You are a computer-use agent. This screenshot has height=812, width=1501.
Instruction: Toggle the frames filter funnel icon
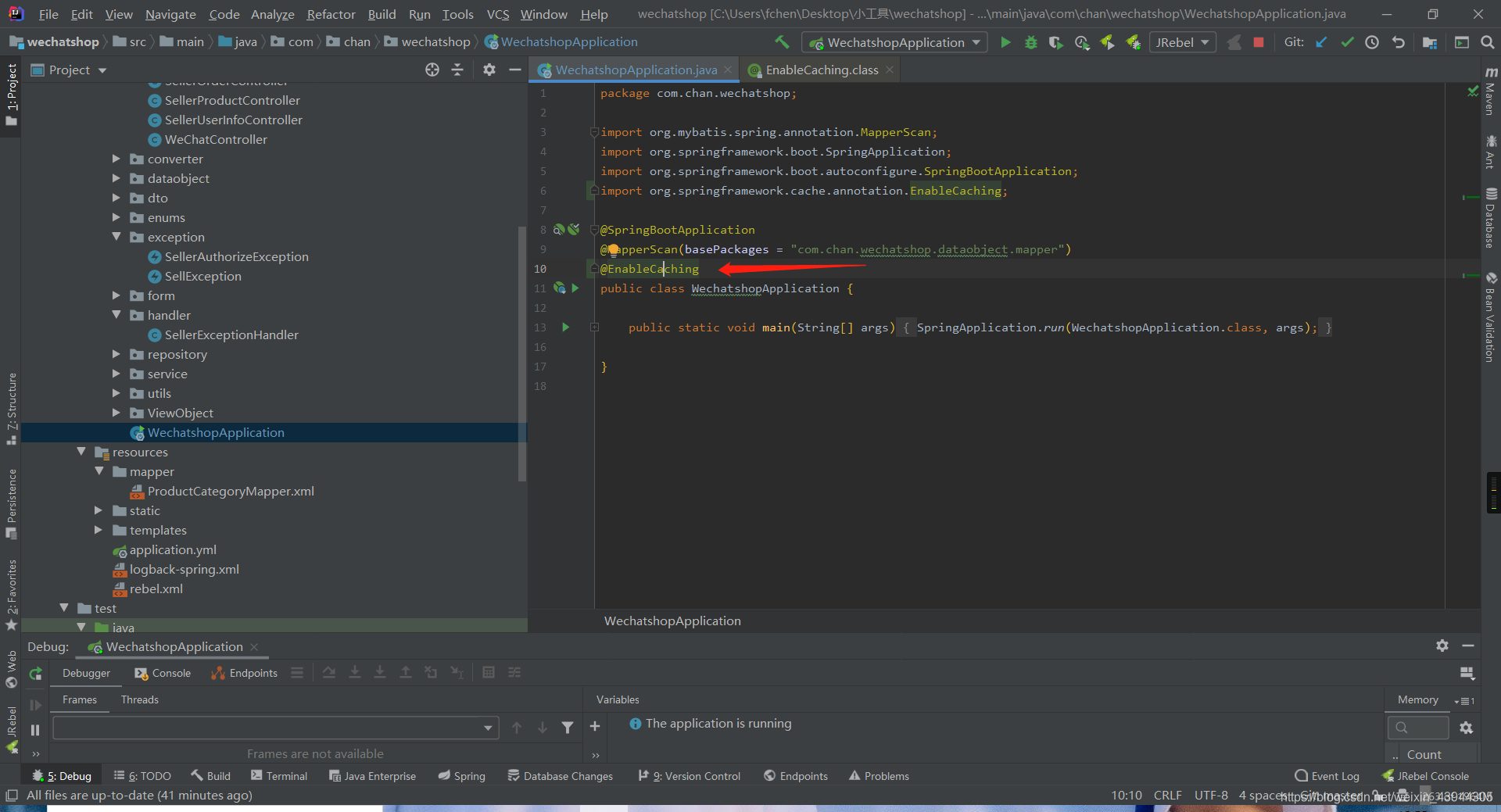pos(568,728)
